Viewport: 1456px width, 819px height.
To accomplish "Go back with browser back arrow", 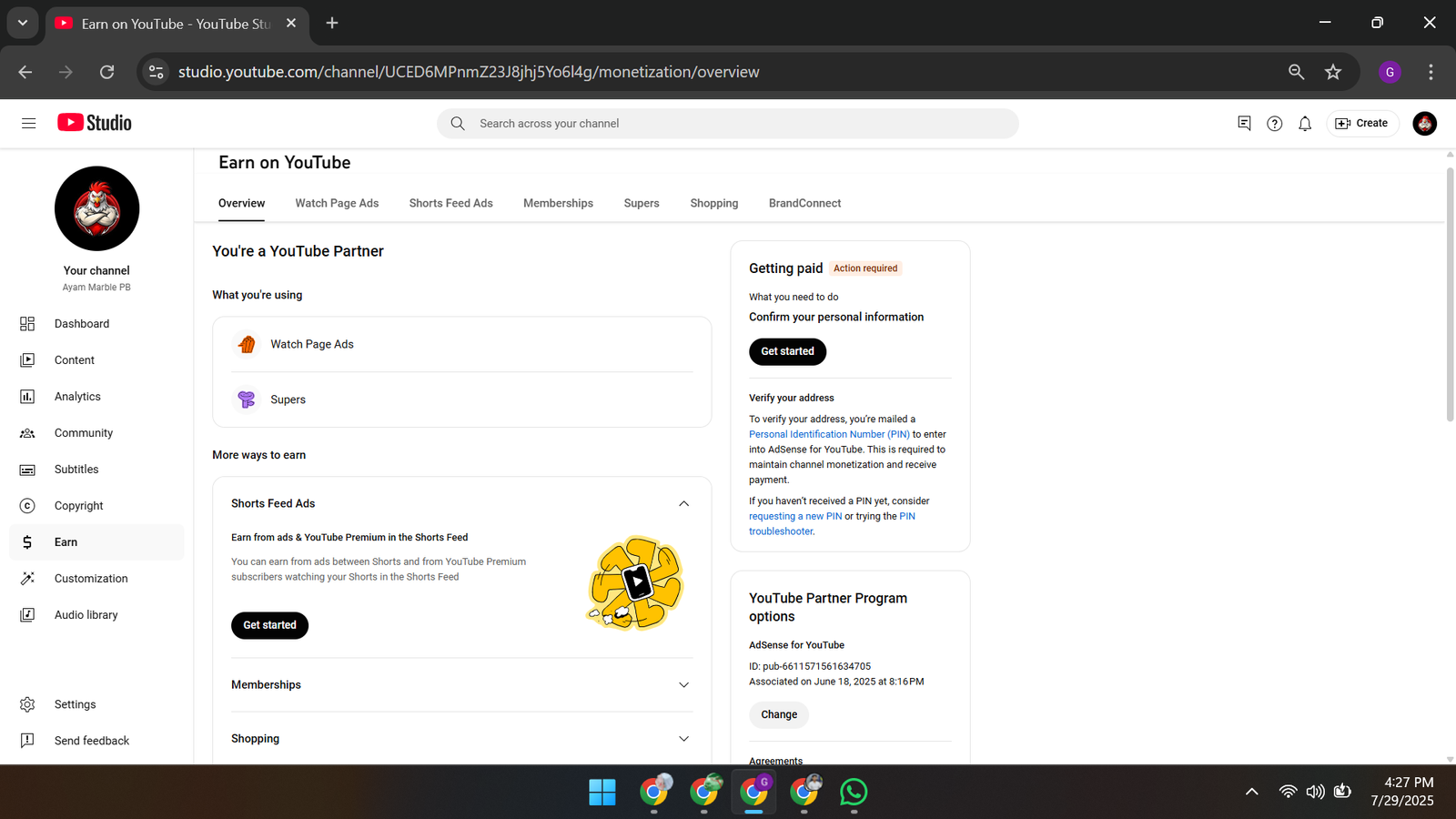I will [x=25, y=72].
